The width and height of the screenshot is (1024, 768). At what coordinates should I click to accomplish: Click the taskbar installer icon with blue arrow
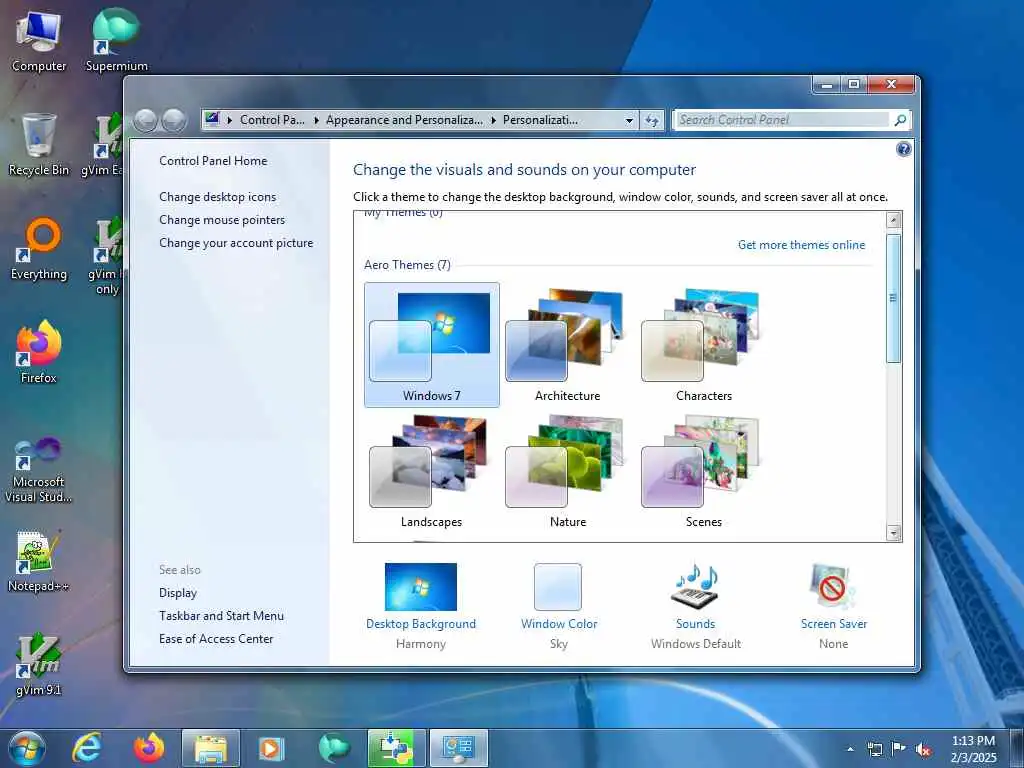(396, 748)
